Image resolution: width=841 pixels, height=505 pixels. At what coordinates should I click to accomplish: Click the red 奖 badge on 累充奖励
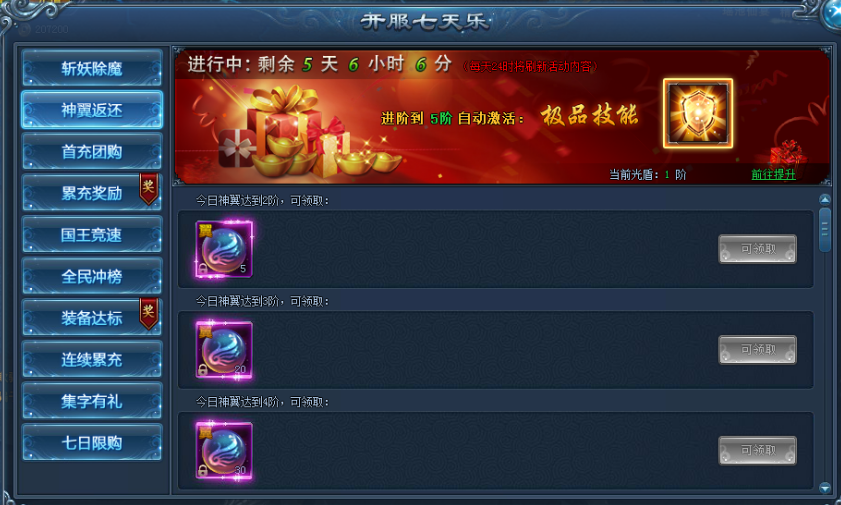149,189
